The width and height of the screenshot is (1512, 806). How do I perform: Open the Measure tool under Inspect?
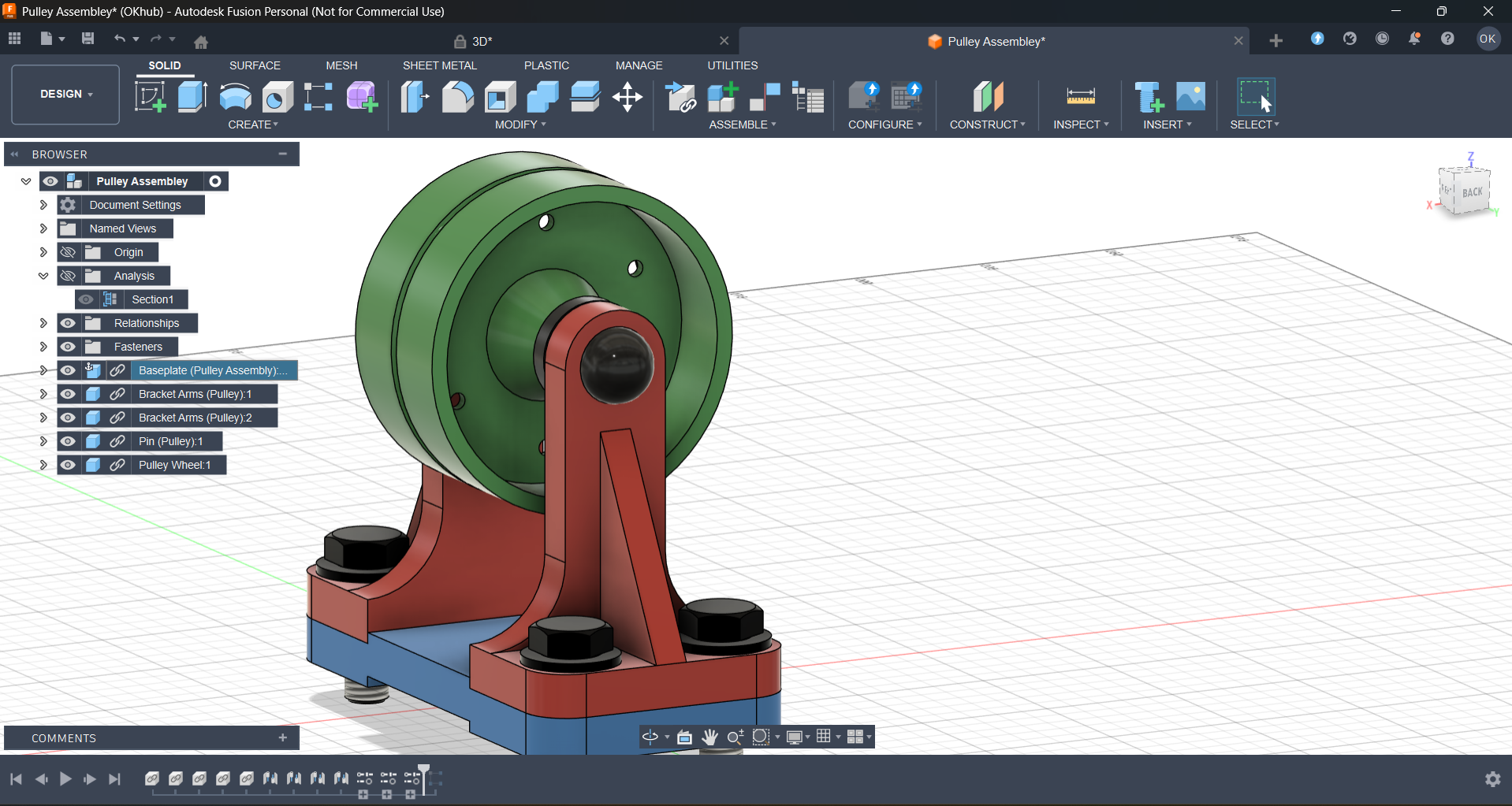click(x=1080, y=98)
